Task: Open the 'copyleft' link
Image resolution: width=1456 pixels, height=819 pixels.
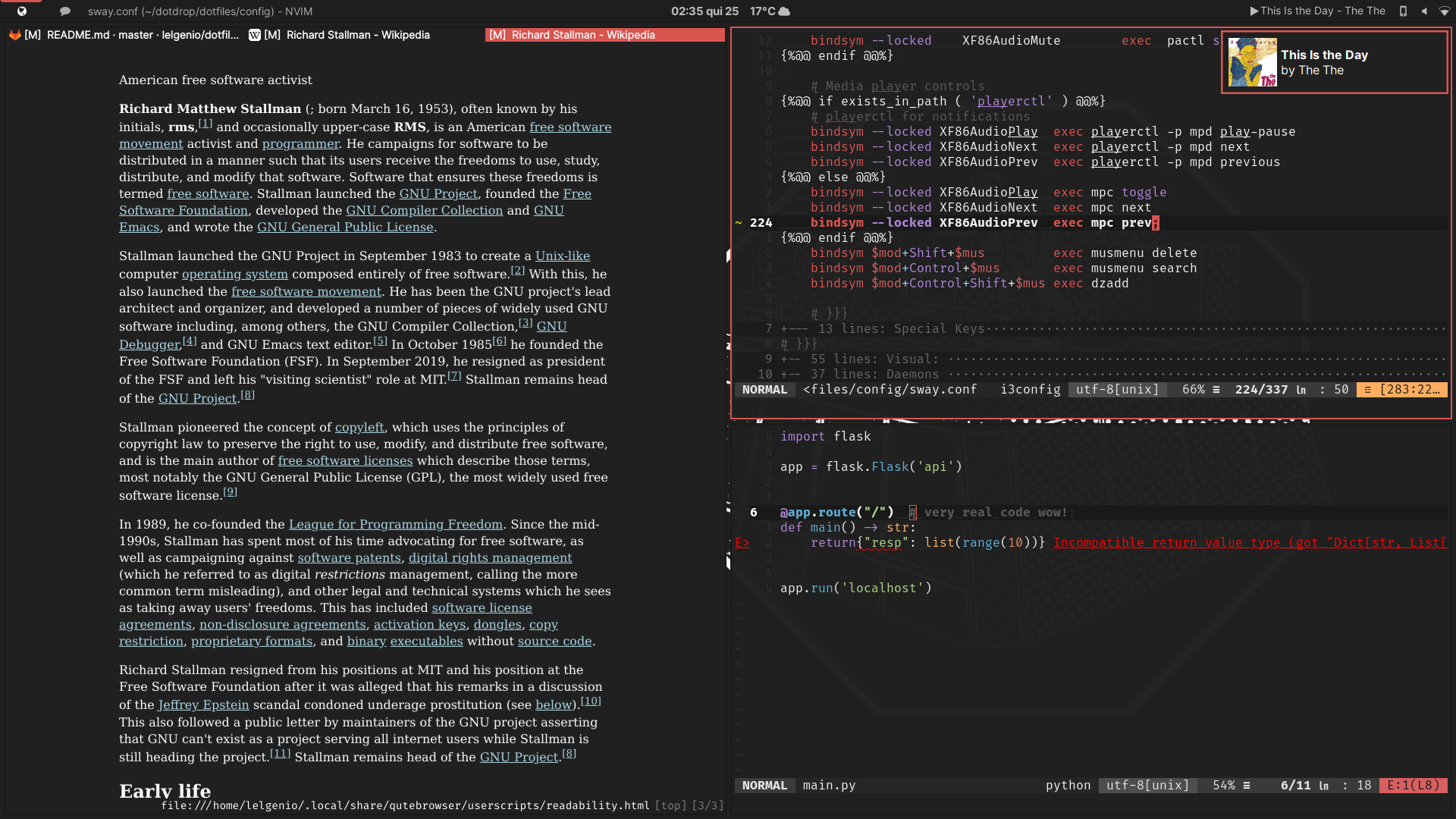Action: point(359,427)
